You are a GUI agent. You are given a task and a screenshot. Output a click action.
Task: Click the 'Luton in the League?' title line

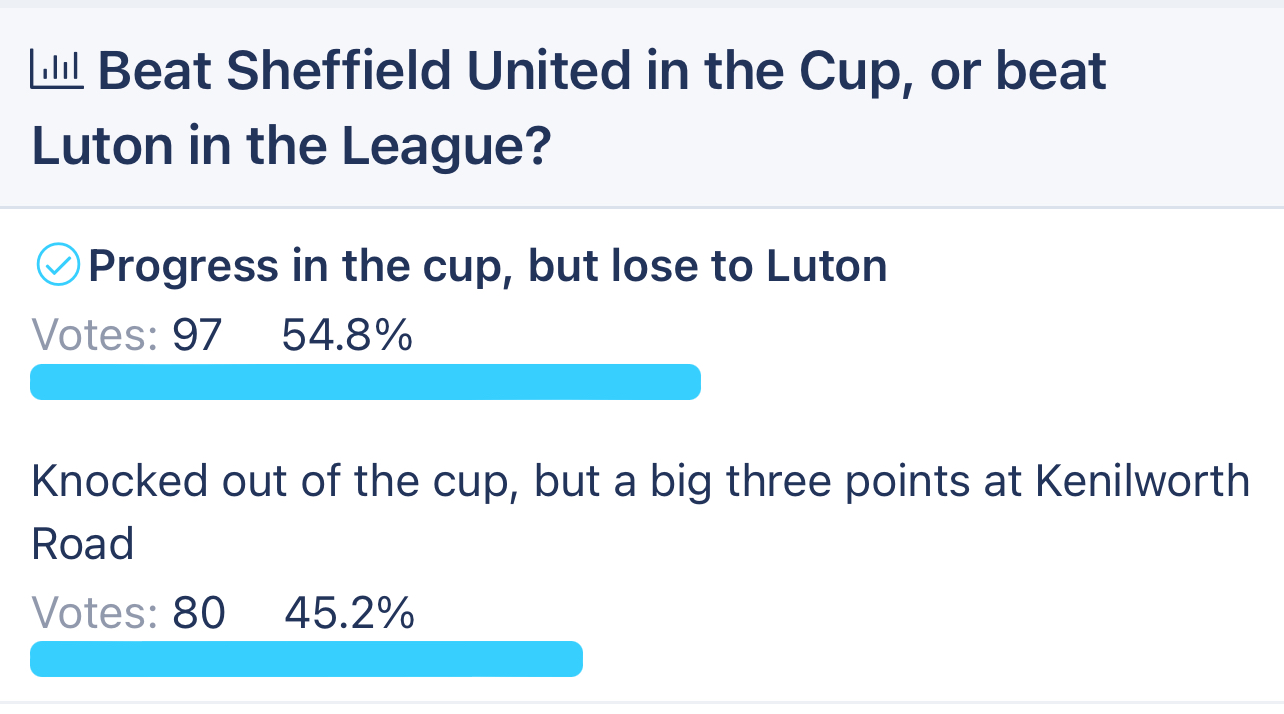(x=291, y=147)
